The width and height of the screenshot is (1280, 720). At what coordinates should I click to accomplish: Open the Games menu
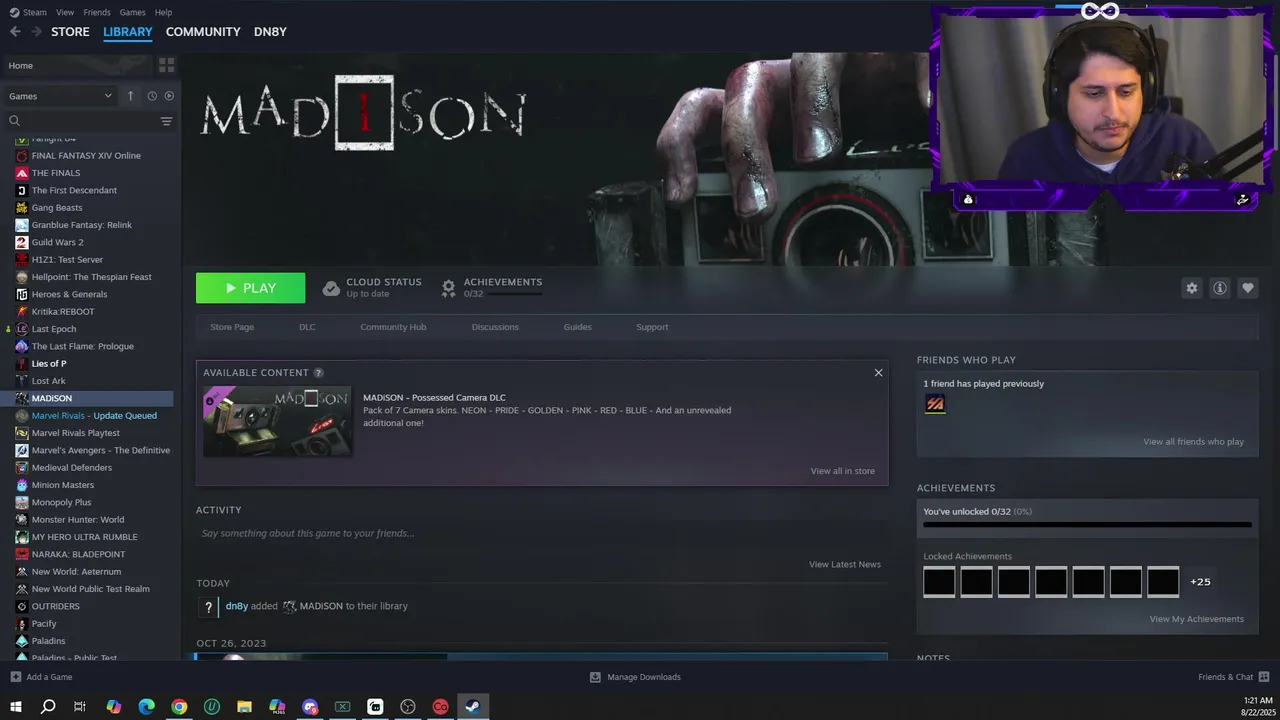click(x=132, y=12)
